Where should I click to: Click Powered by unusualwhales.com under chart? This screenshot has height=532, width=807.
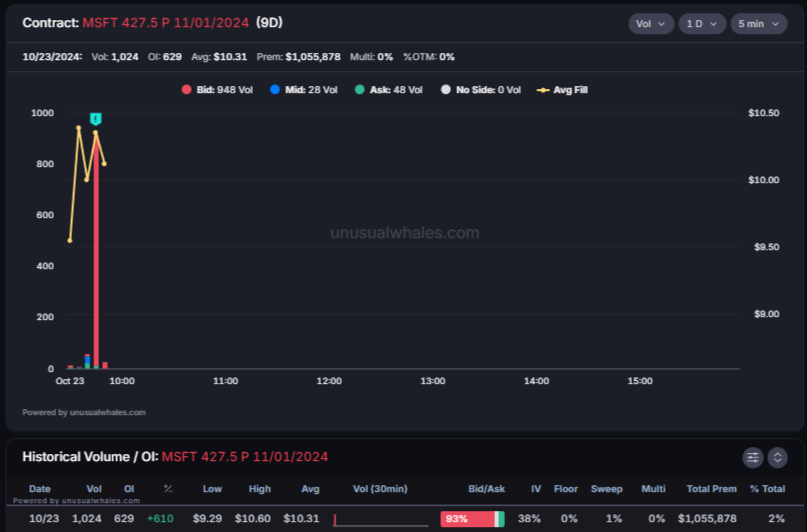[84, 412]
